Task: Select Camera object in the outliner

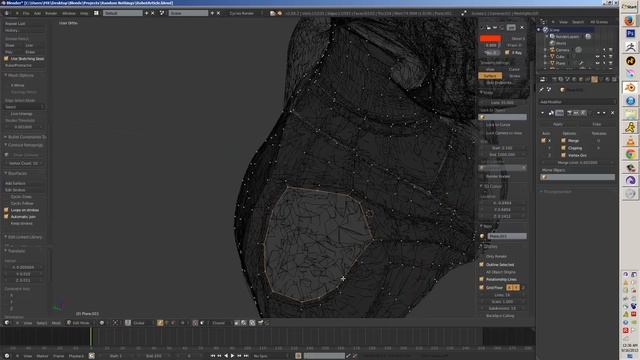Action: tap(562, 50)
